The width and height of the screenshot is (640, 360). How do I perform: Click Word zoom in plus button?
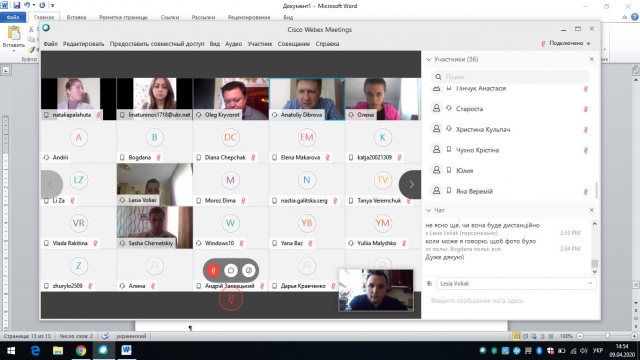coord(634,336)
